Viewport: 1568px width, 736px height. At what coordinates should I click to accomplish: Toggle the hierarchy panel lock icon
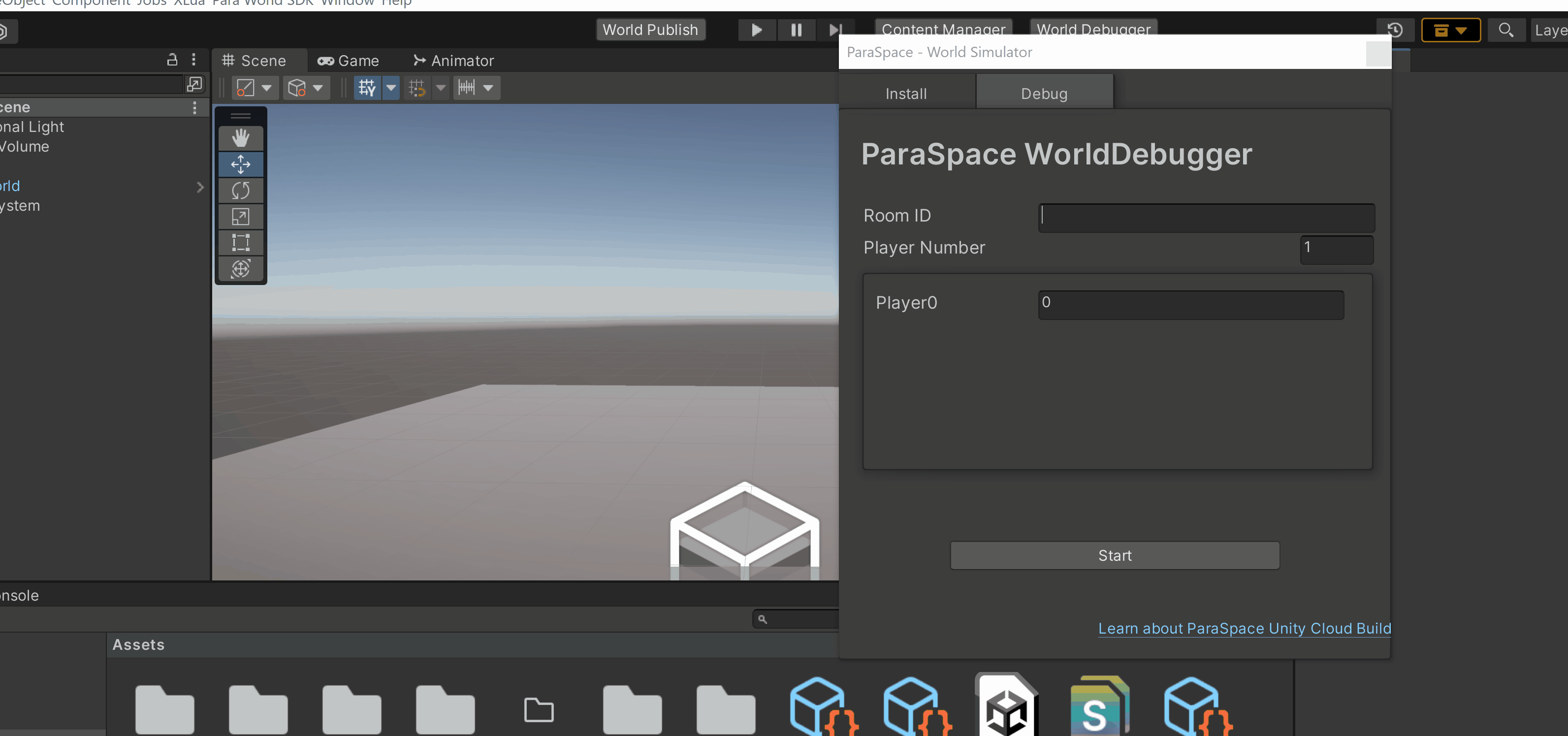click(172, 60)
